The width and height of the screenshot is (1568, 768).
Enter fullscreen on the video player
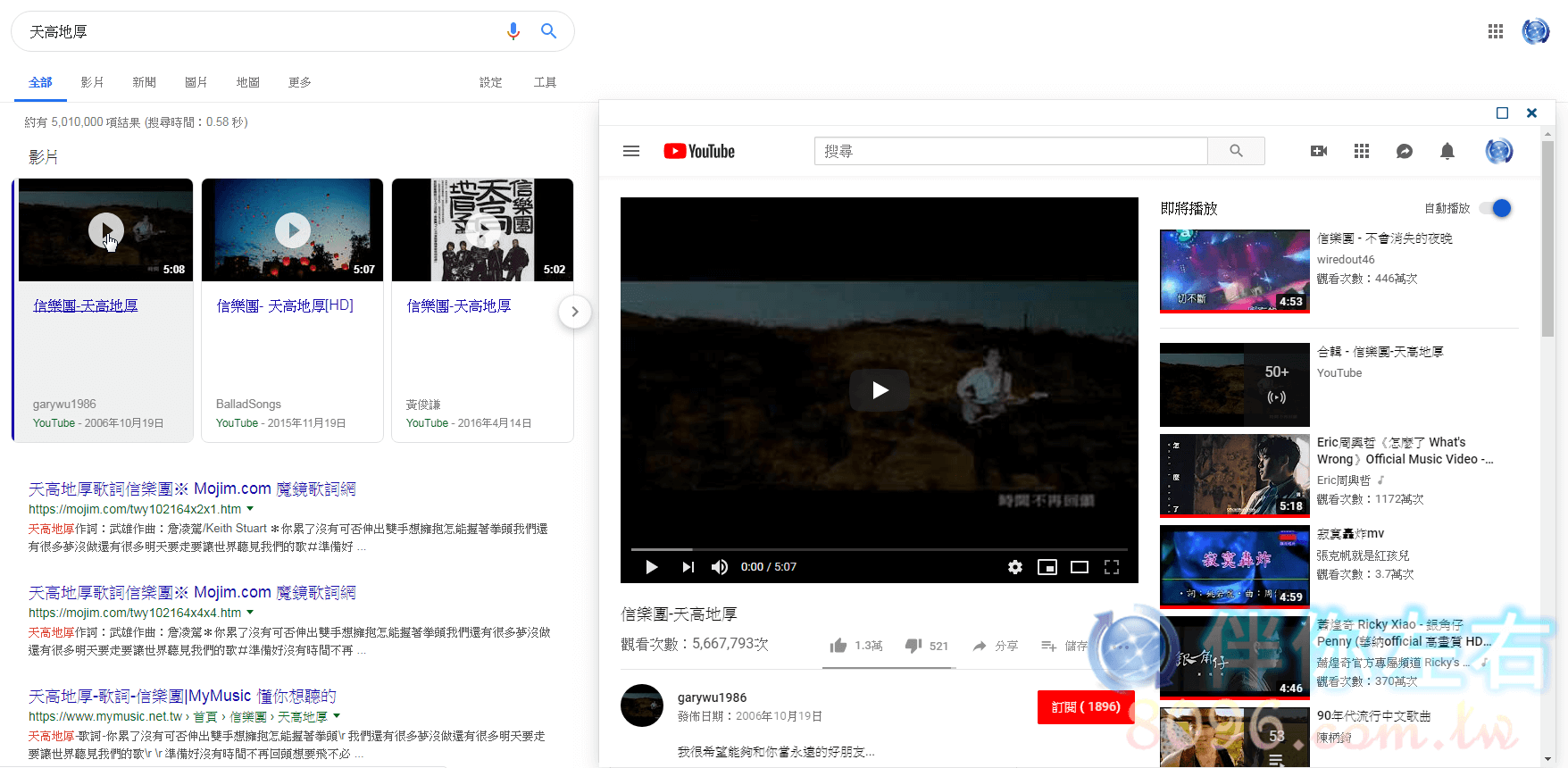point(1112,567)
